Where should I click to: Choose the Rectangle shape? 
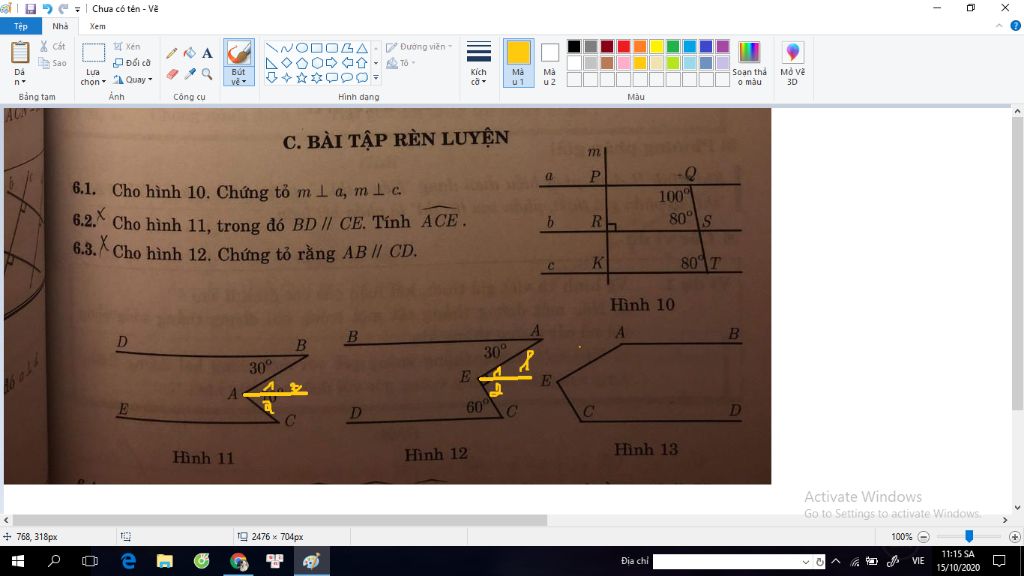coord(317,48)
